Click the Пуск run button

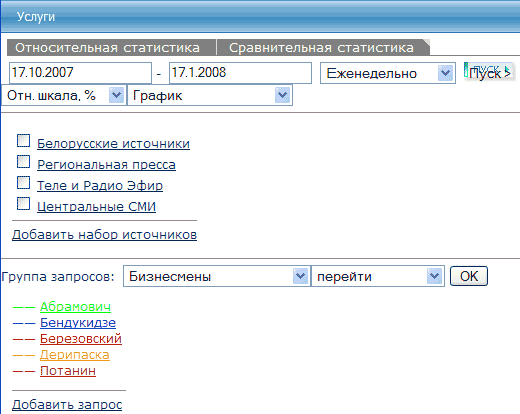[489, 72]
